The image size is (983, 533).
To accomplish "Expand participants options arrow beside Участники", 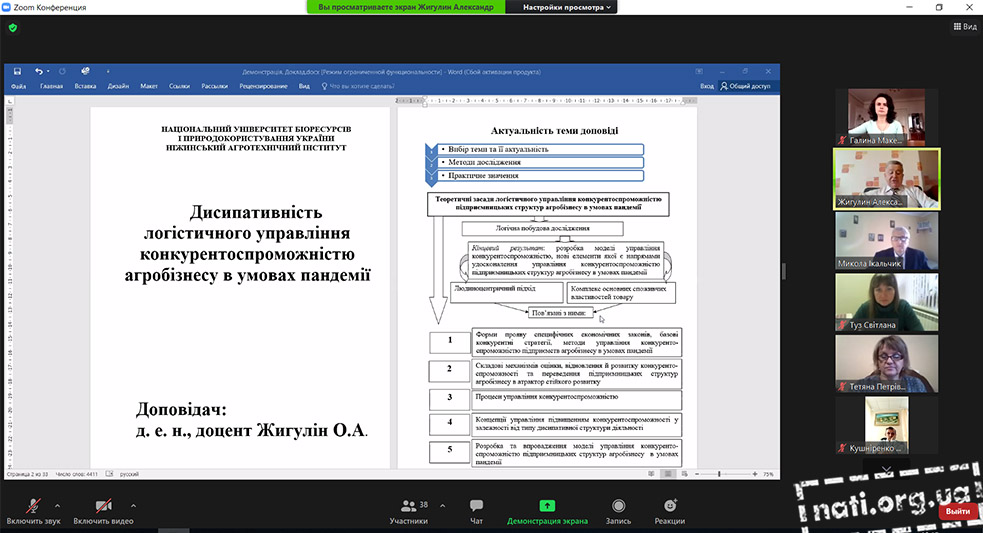I will [x=443, y=505].
